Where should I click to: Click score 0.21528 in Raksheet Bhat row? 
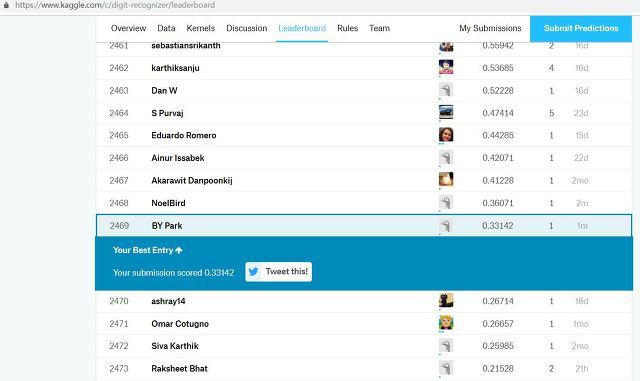[498, 368]
